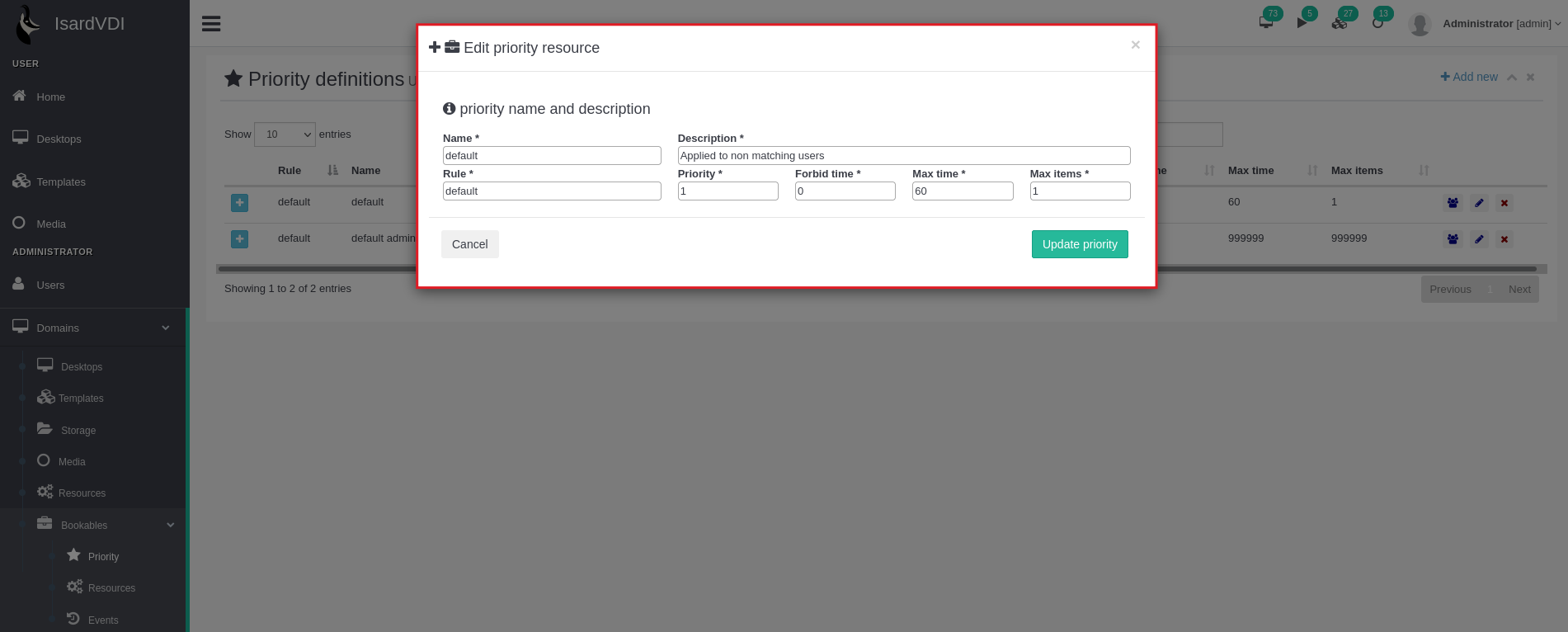This screenshot has width=1568, height=632.
Task: Click the templates cubes icon with badge 27
Action: 1340,22
